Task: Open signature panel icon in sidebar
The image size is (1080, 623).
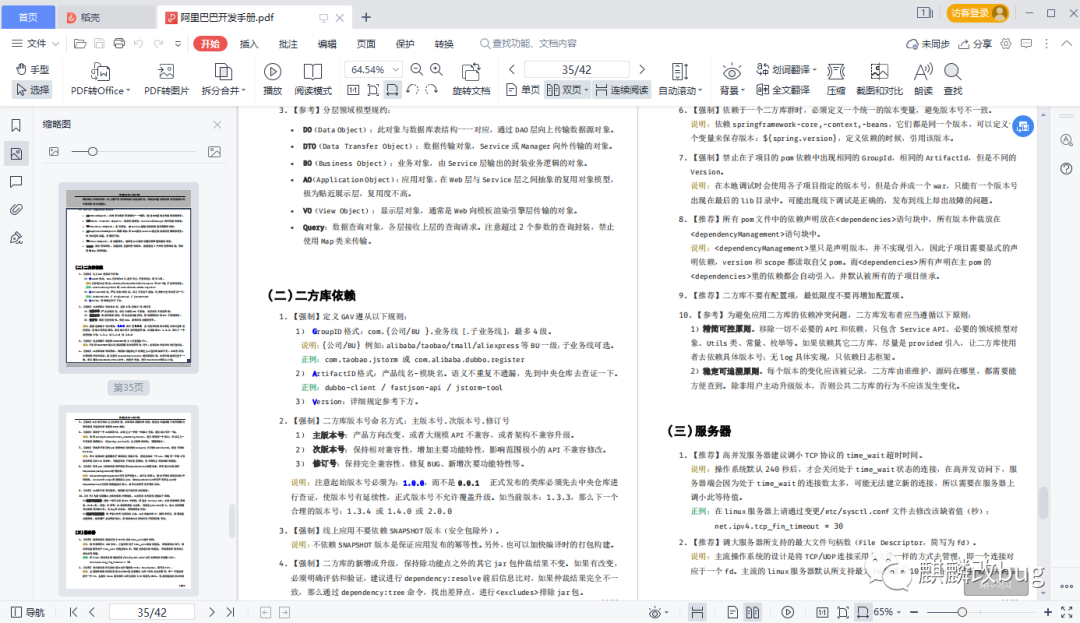Action: [x=16, y=238]
